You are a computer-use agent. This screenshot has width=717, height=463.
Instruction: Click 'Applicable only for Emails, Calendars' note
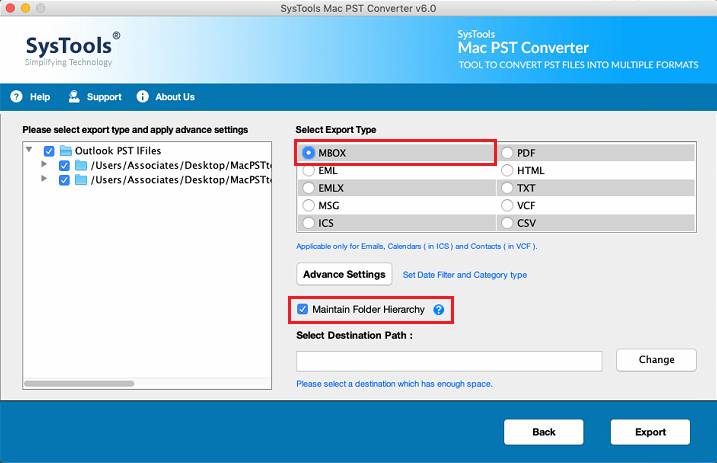point(417,246)
